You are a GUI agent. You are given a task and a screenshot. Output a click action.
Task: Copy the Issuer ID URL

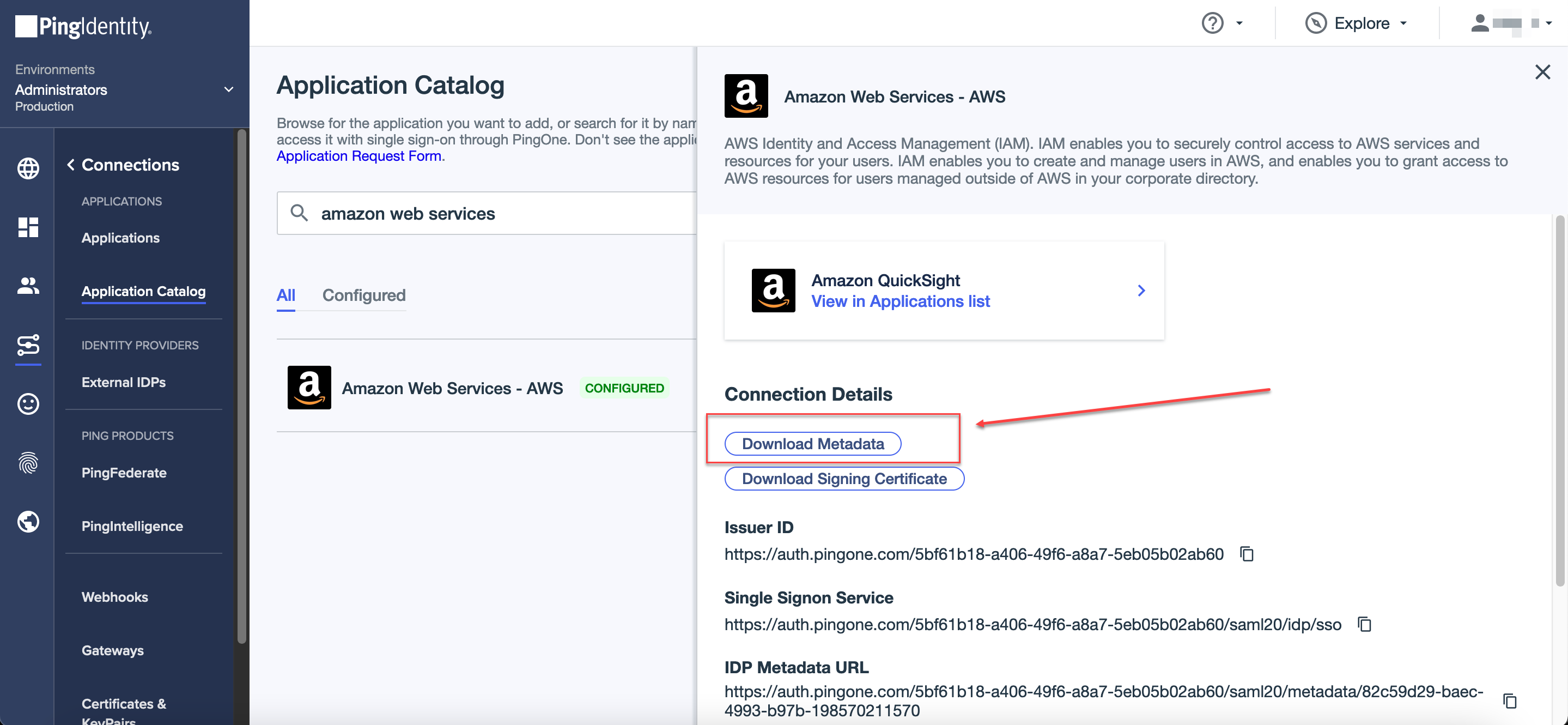coord(1247,554)
